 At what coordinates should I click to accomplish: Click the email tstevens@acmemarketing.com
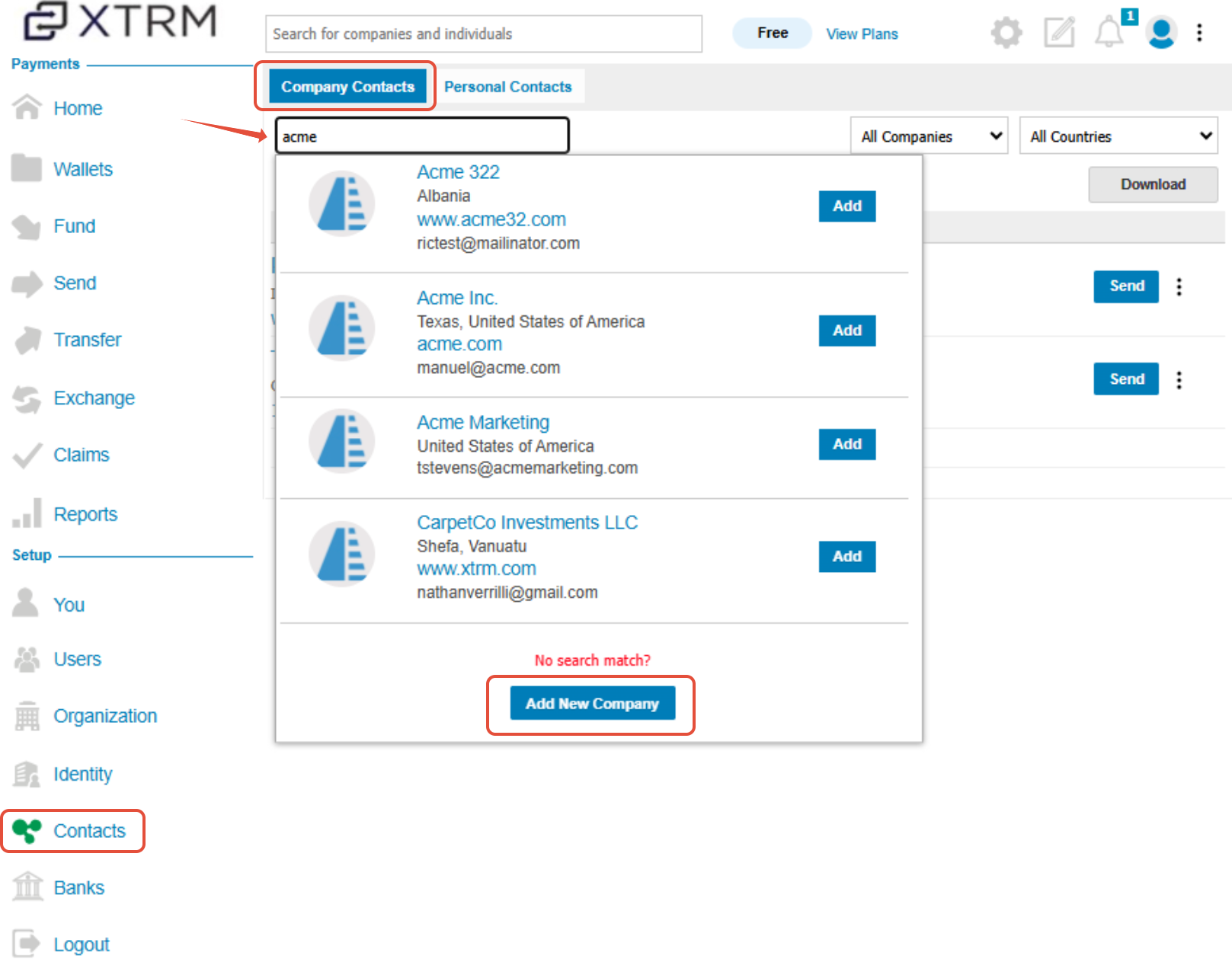click(527, 468)
